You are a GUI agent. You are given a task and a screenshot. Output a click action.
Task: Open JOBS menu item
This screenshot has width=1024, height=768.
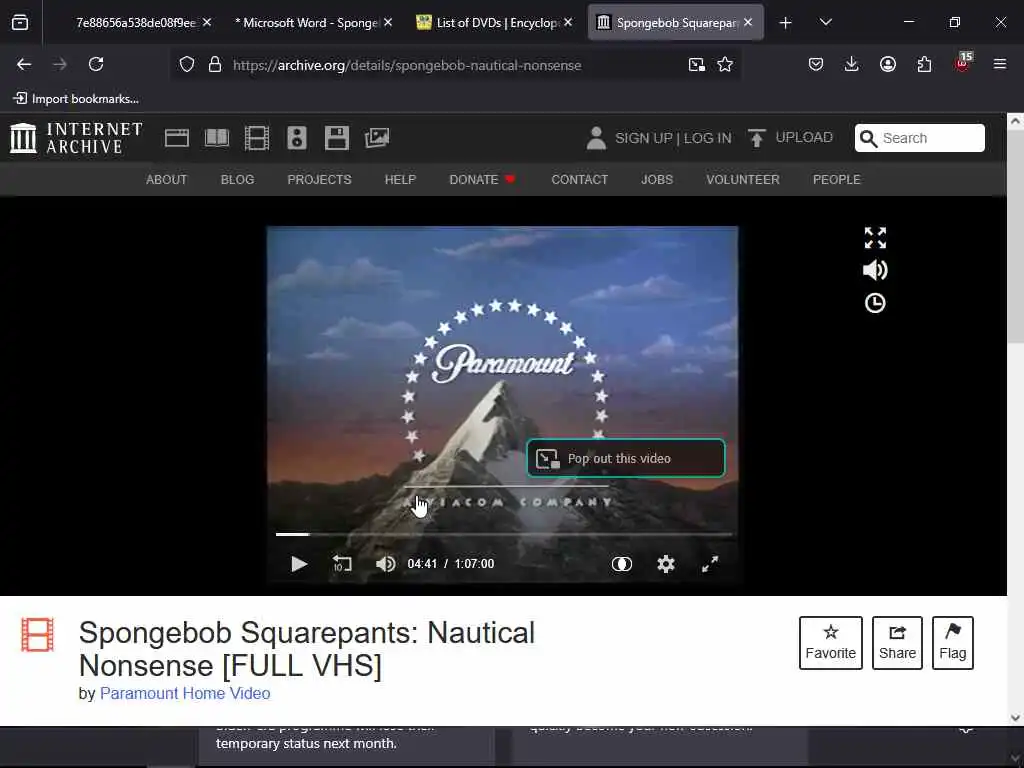[656, 180]
